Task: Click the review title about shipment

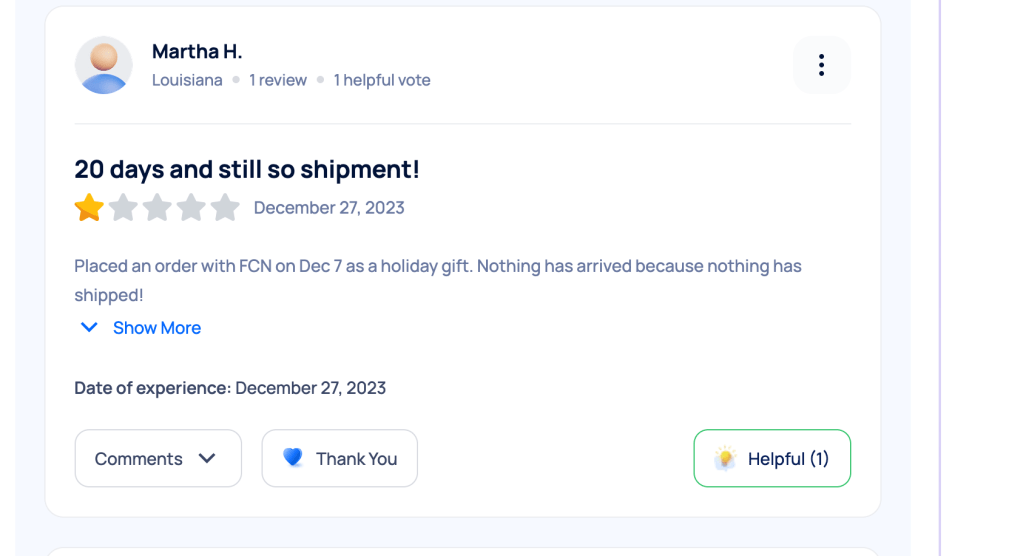Action: (x=247, y=169)
